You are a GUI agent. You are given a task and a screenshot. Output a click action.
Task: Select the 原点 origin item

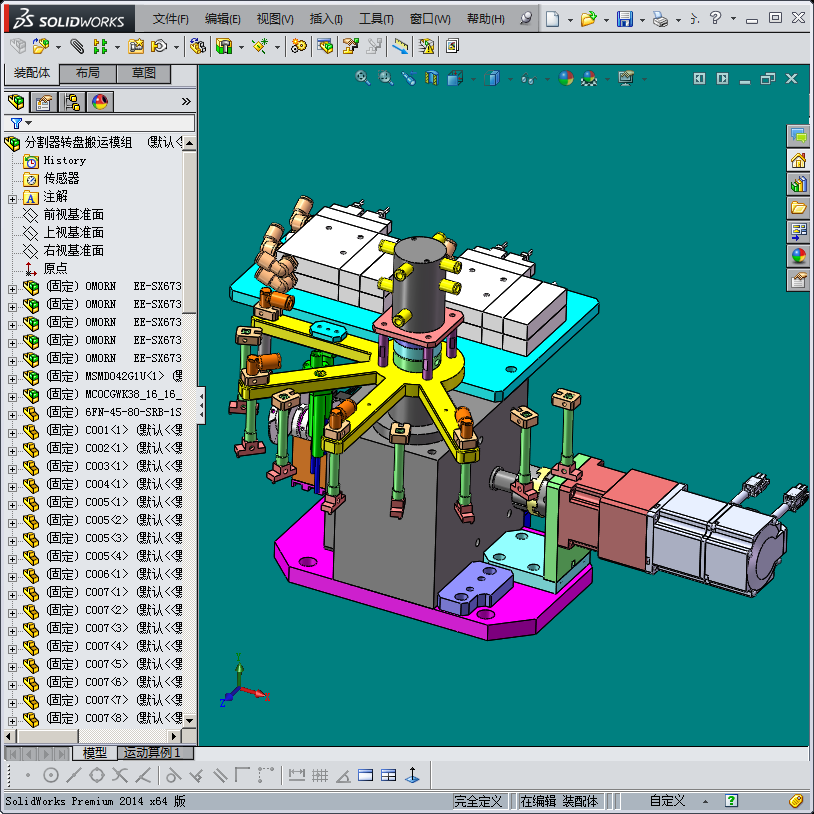55,269
